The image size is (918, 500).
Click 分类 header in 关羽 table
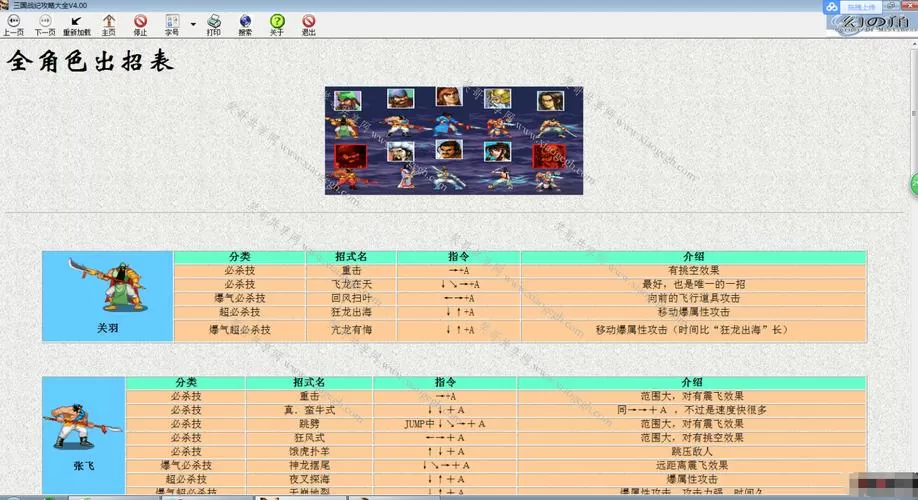coord(239,256)
